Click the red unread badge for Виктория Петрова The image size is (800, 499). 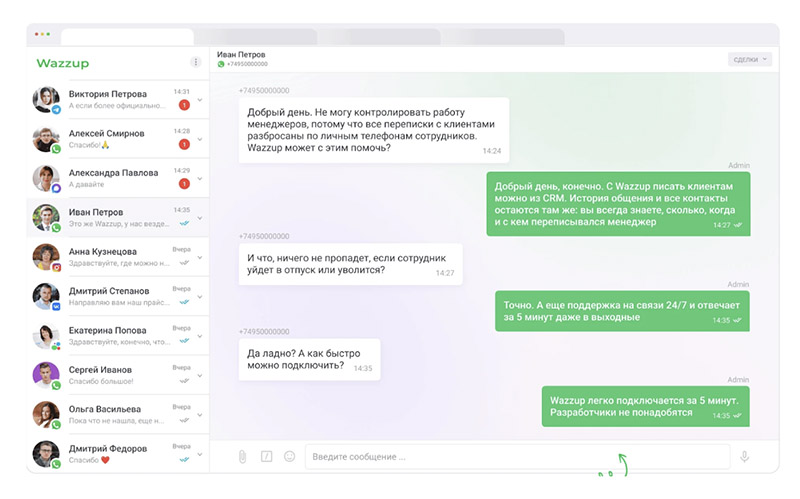pyautogui.click(x=184, y=105)
